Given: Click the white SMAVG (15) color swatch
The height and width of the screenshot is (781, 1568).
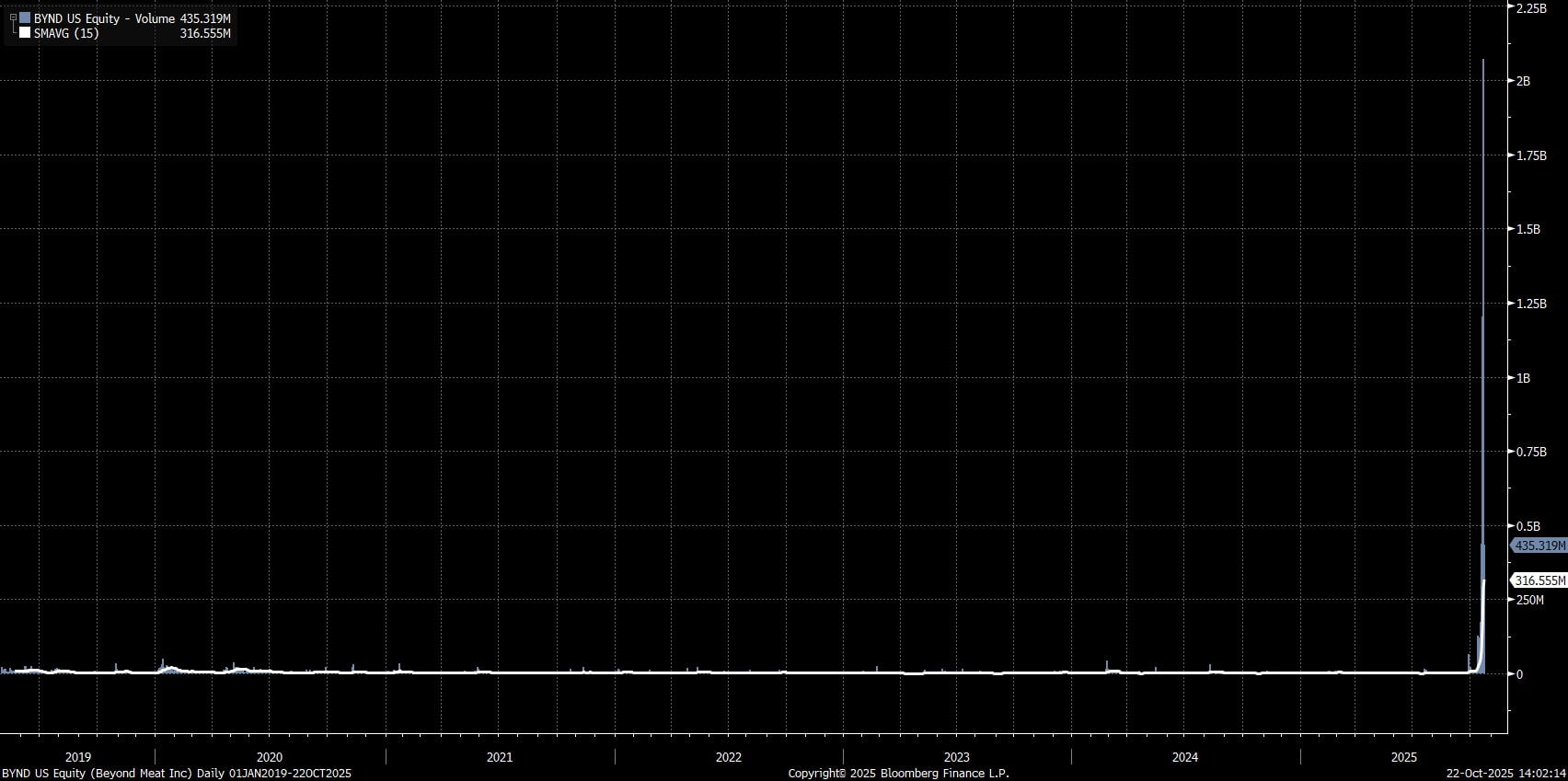Looking at the screenshot, I should pos(25,34).
